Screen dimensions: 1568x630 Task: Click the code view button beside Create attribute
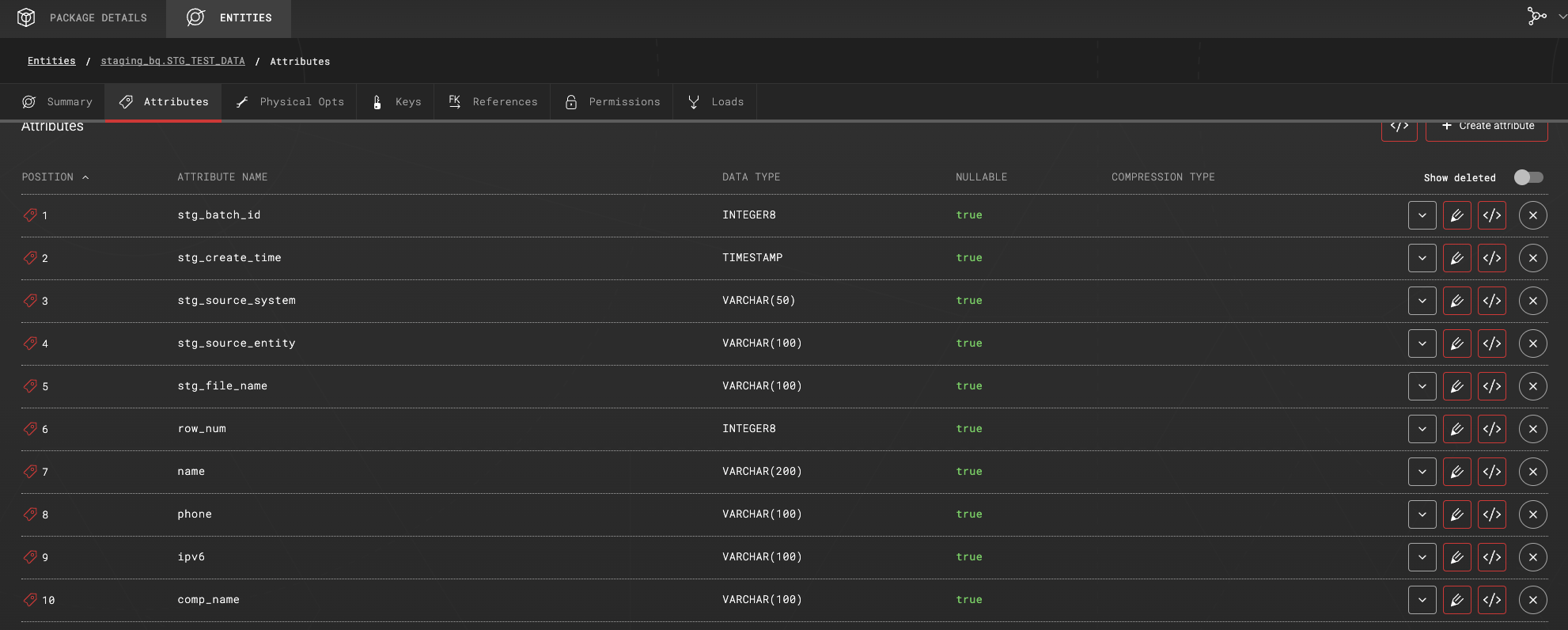(1399, 127)
